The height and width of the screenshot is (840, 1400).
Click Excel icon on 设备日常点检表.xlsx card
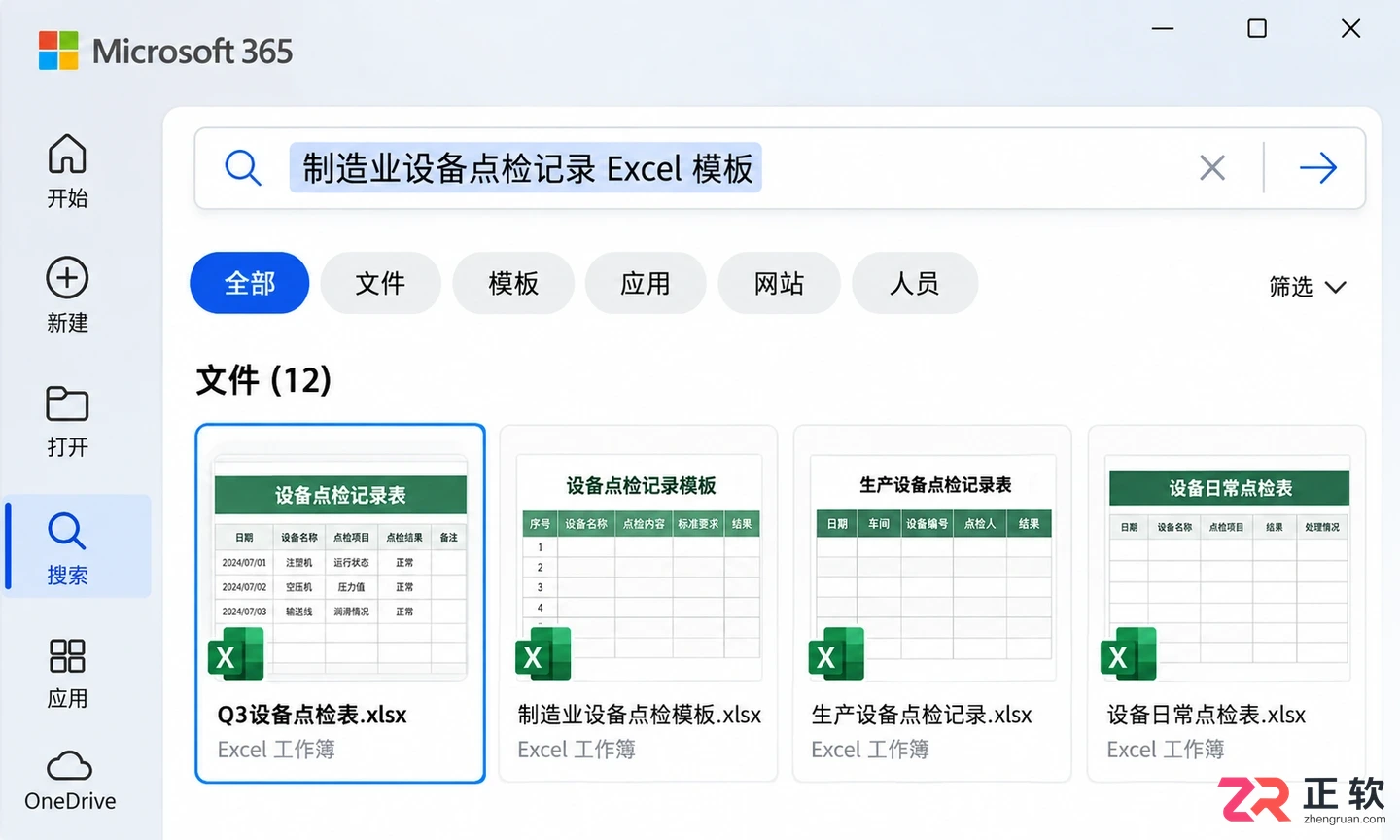pos(1129,654)
